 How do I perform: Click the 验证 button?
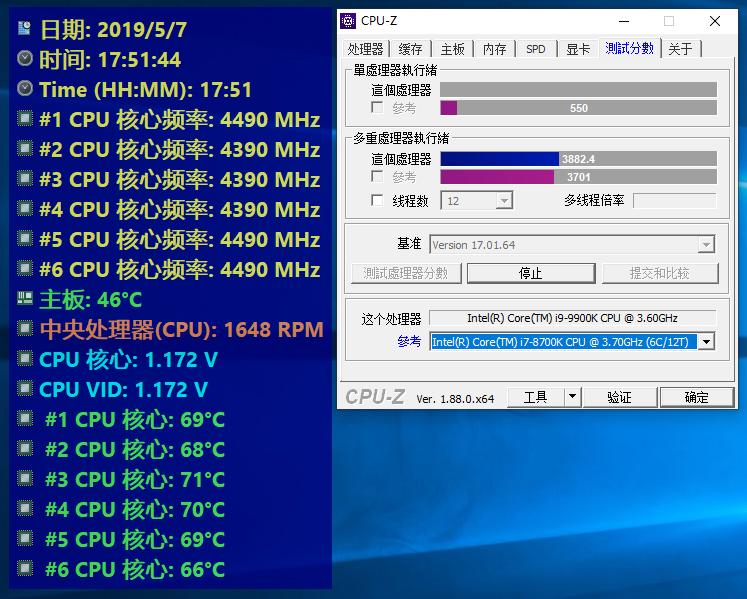point(619,397)
